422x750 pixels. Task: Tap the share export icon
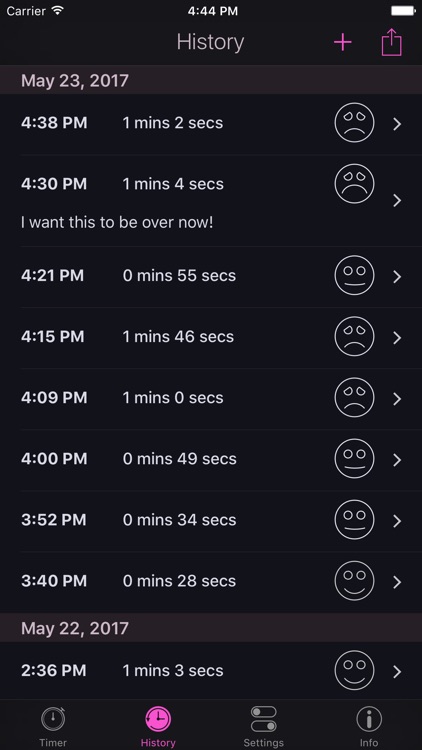tap(391, 42)
